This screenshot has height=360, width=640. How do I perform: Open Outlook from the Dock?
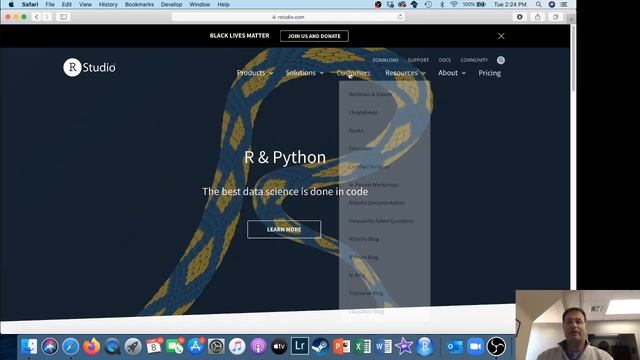[454, 347]
